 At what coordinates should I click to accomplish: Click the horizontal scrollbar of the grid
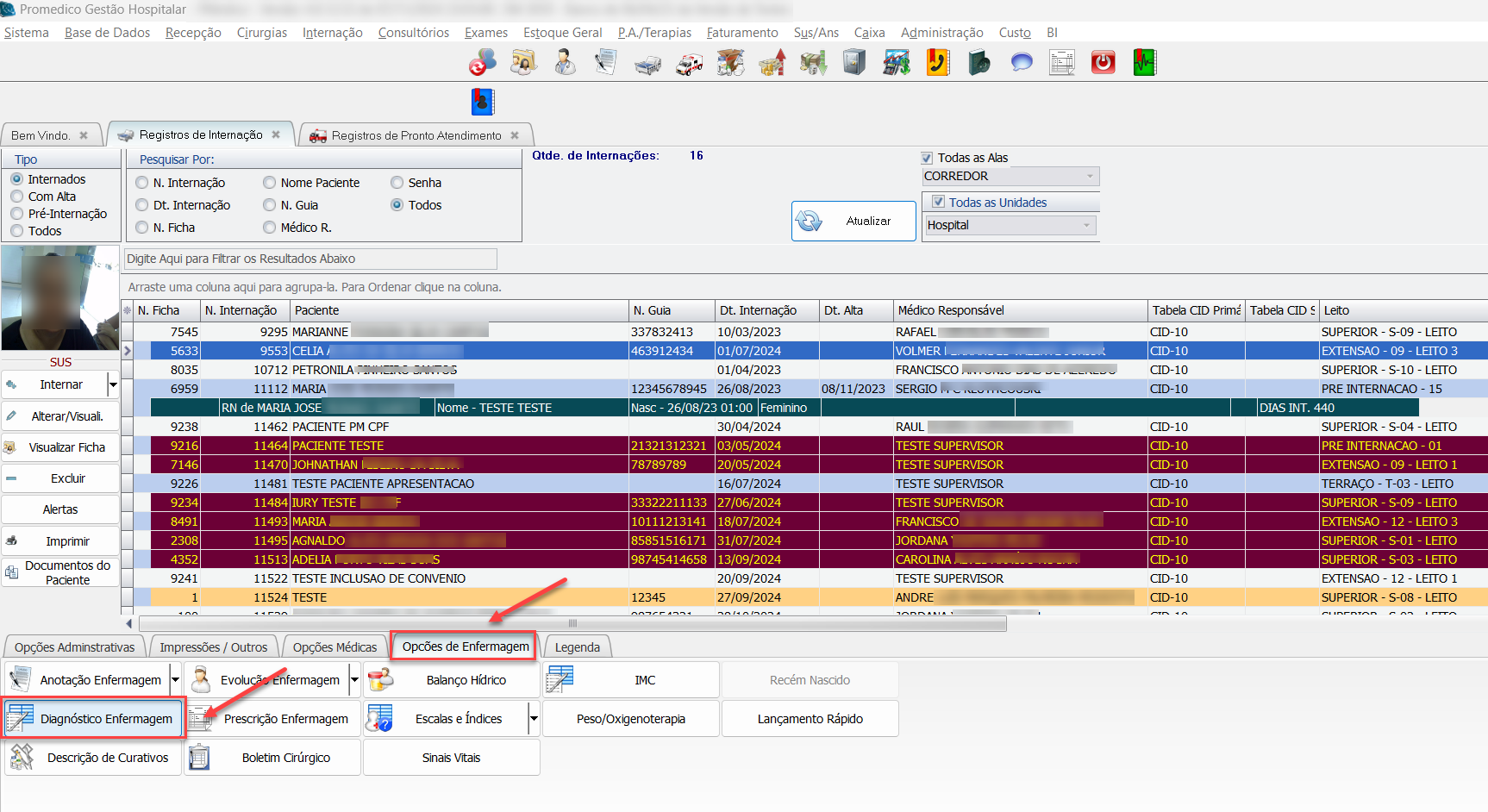pos(572,623)
